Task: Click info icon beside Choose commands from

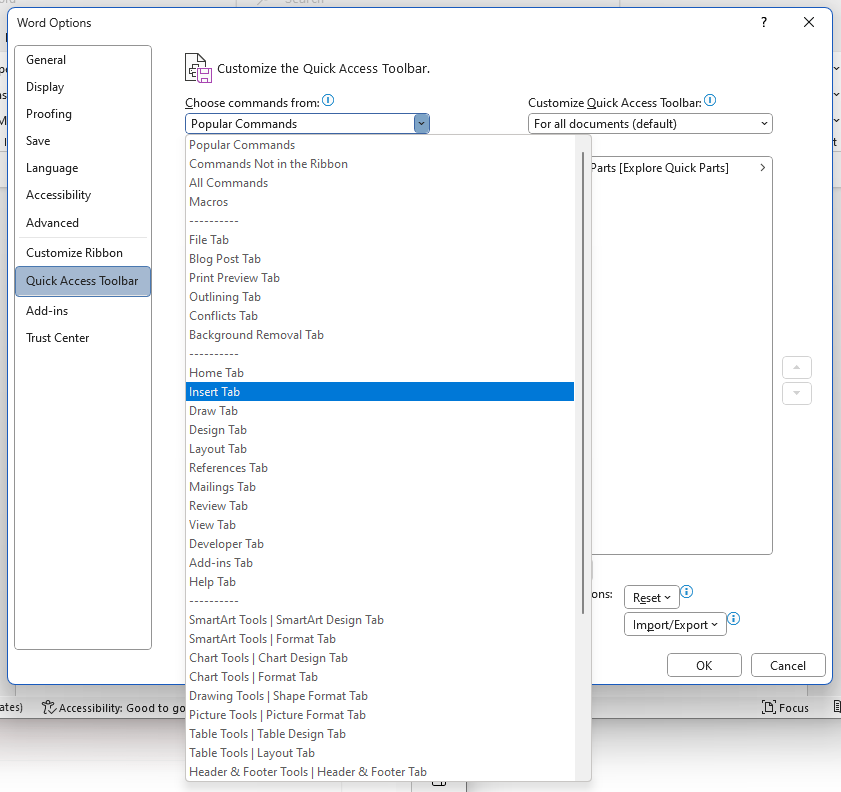Action: pos(328,100)
